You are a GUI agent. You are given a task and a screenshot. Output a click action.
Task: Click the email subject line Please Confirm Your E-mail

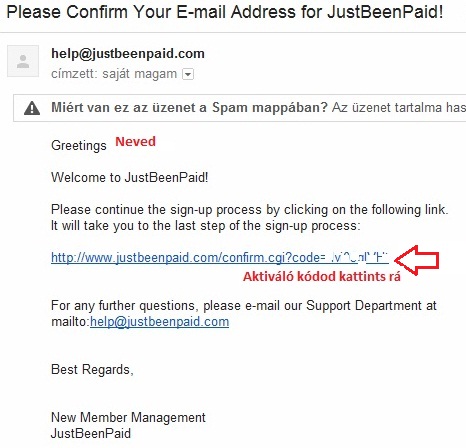225,12
